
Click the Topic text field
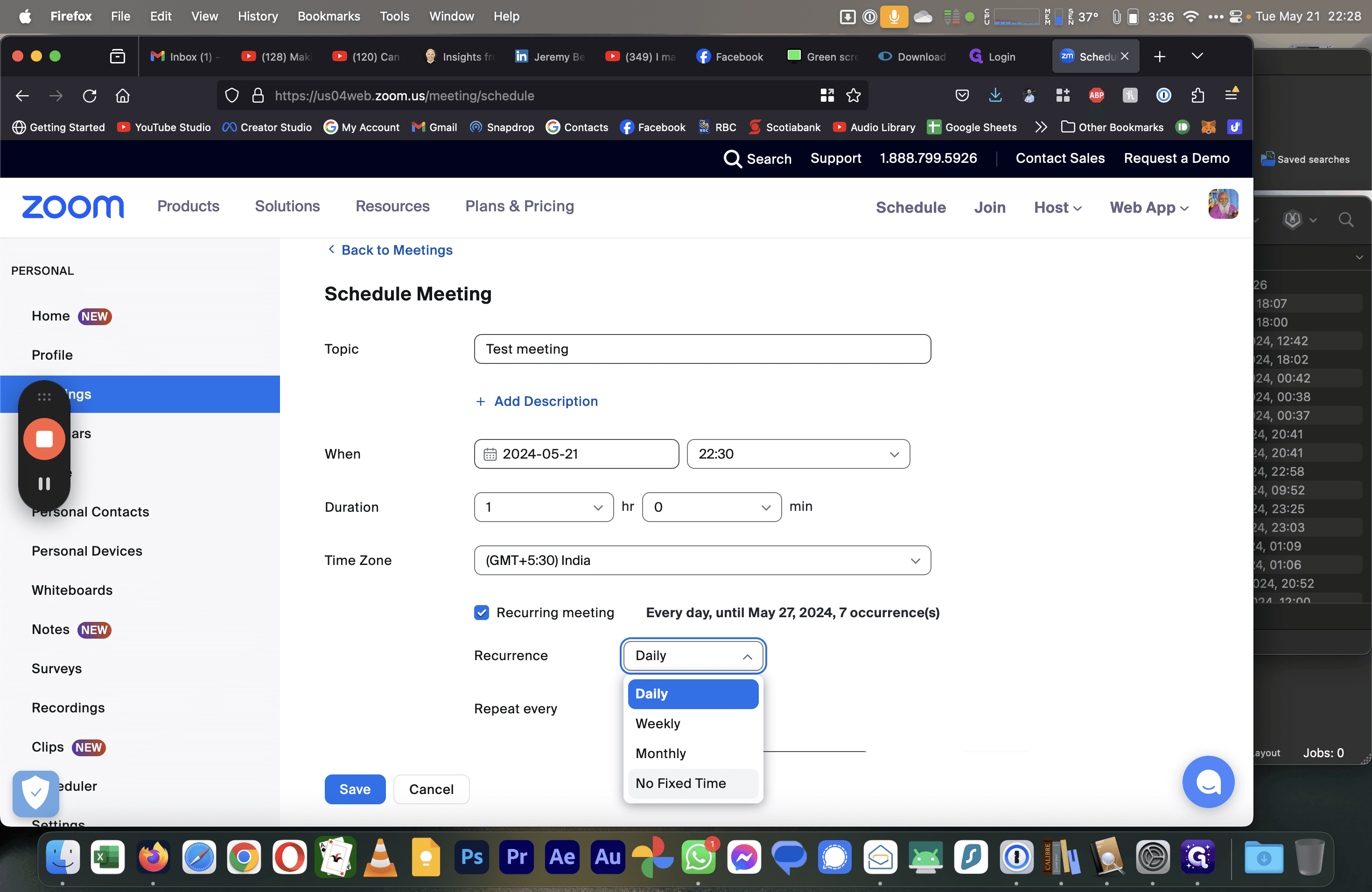click(702, 348)
